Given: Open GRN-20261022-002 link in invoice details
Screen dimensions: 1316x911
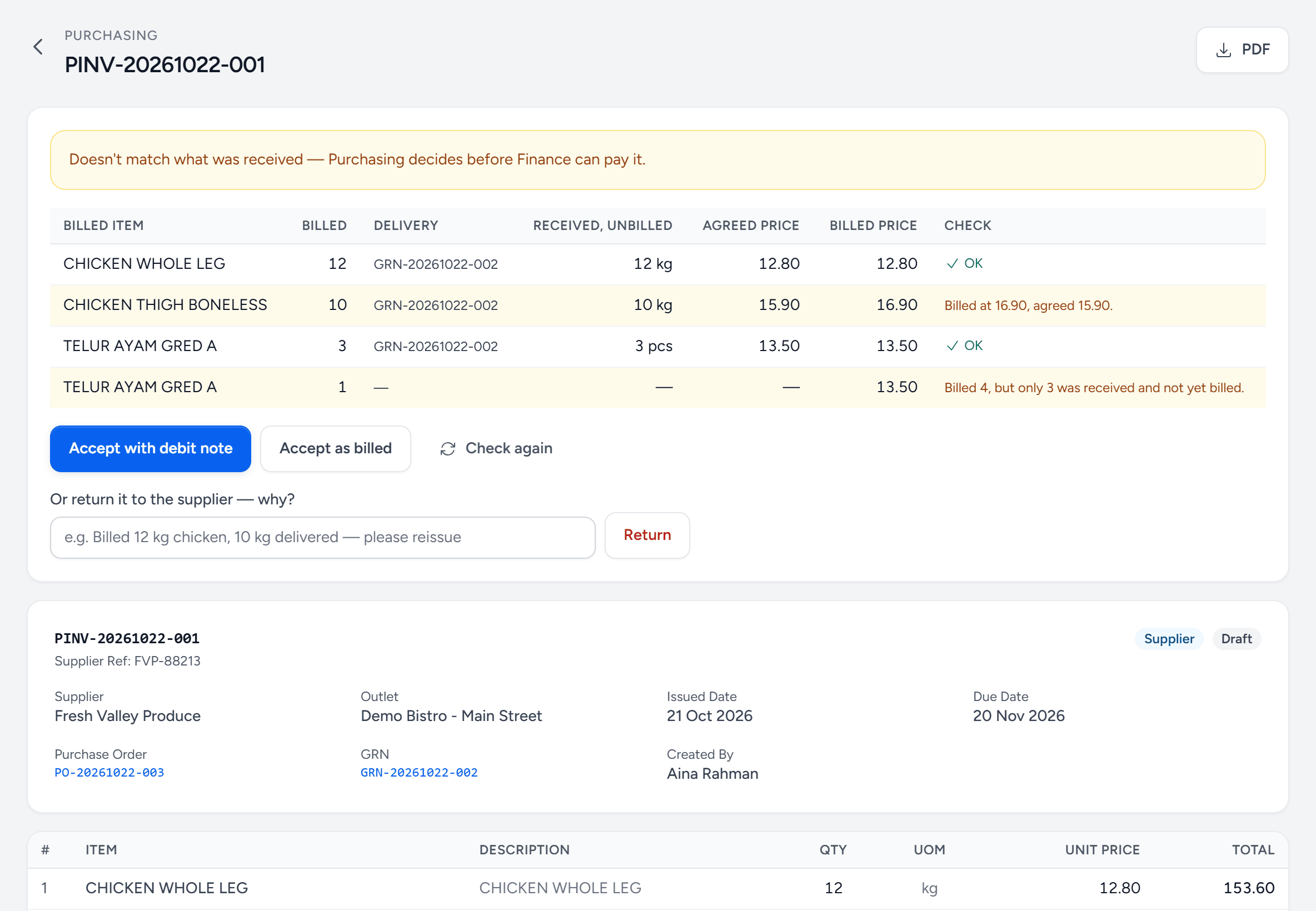Looking at the screenshot, I should [x=419, y=773].
